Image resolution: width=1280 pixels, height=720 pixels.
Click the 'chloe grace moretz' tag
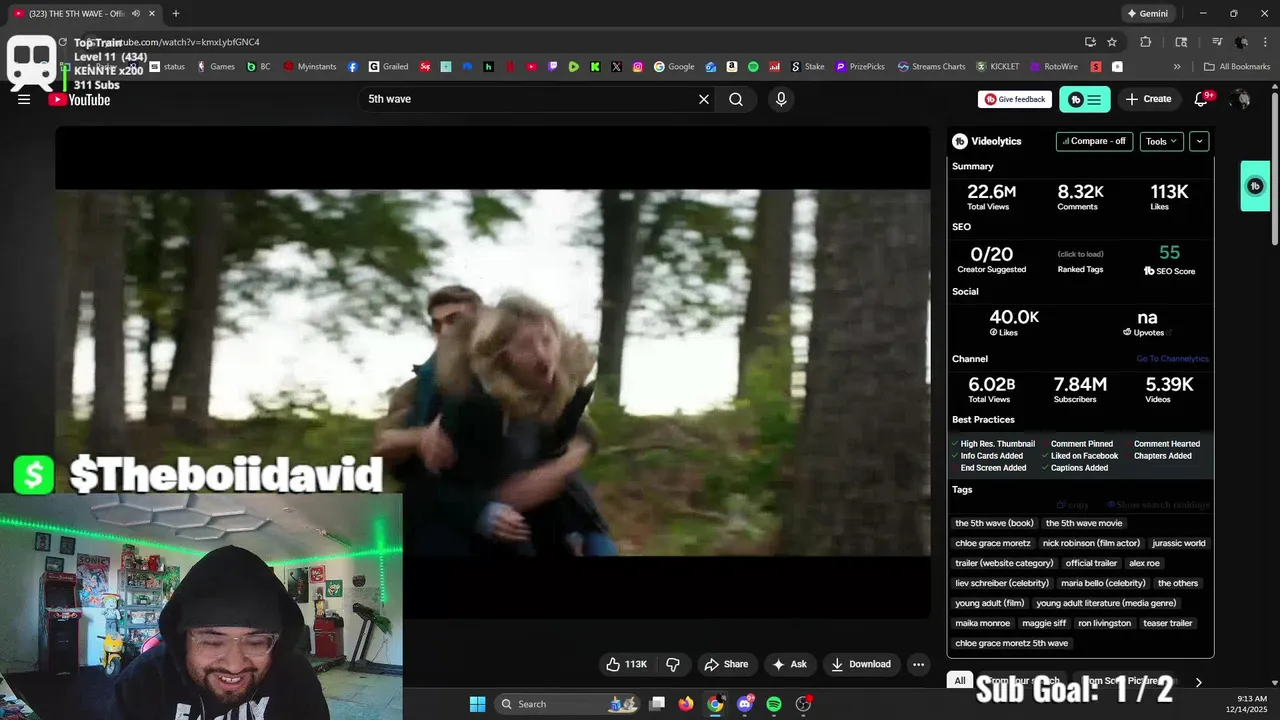click(993, 543)
